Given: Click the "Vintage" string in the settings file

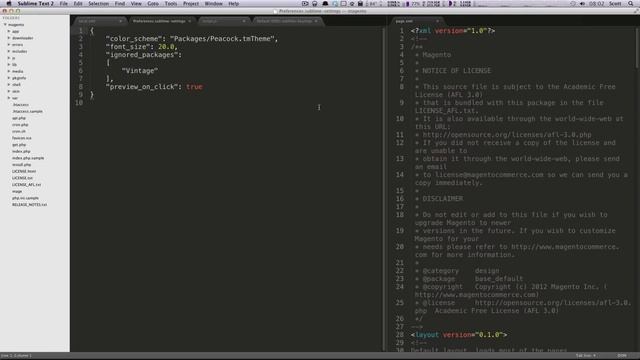Looking at the screenshot, I should (x=140, y=71).
